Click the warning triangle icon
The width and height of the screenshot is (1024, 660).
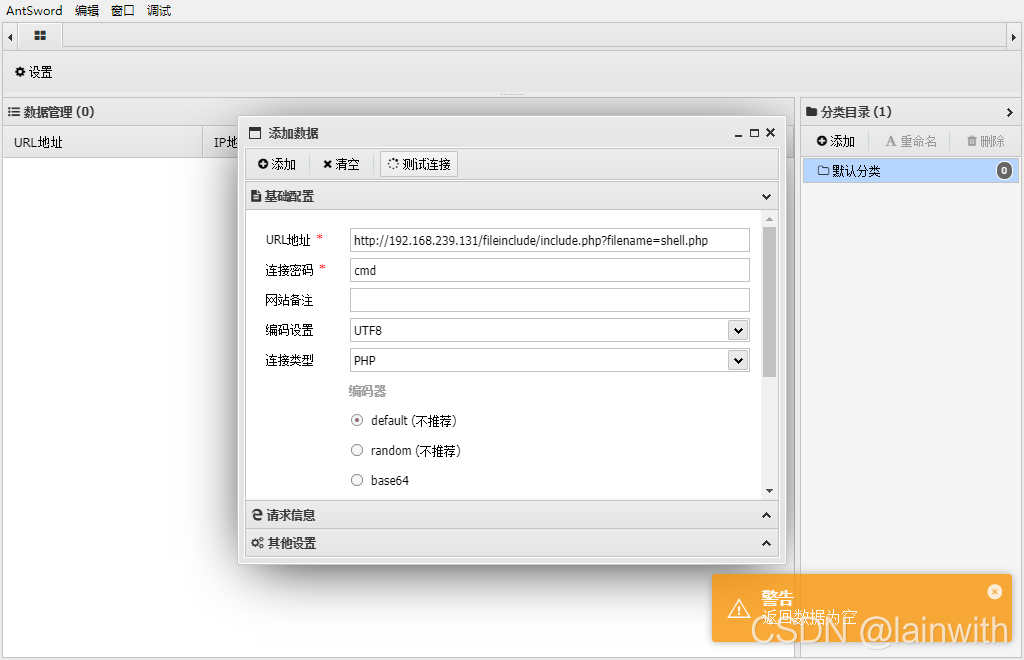[x=739, y=608]
